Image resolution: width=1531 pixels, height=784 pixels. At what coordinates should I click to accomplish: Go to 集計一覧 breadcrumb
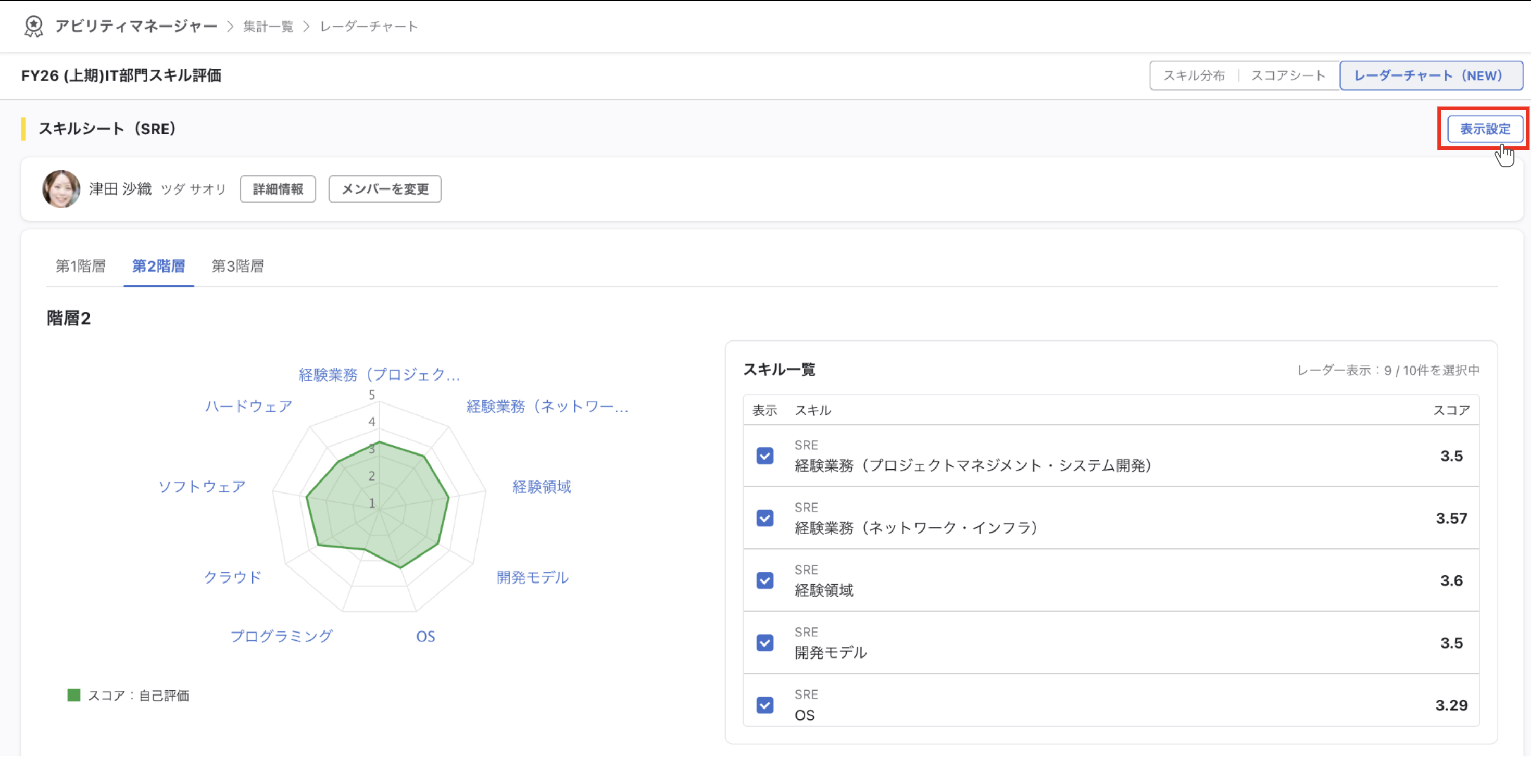click(268, 26)
